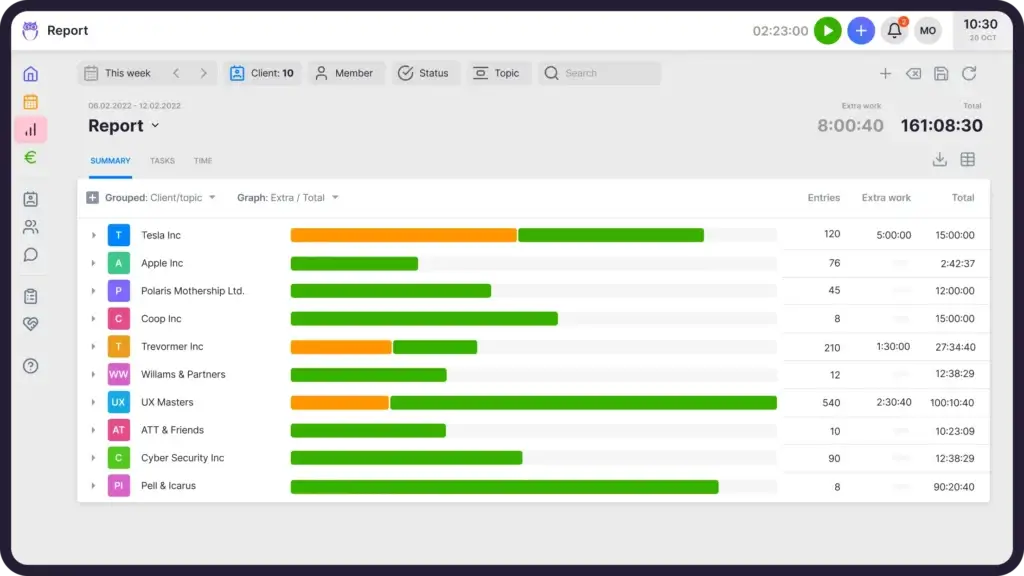Sort by the Entries column header

824,197
